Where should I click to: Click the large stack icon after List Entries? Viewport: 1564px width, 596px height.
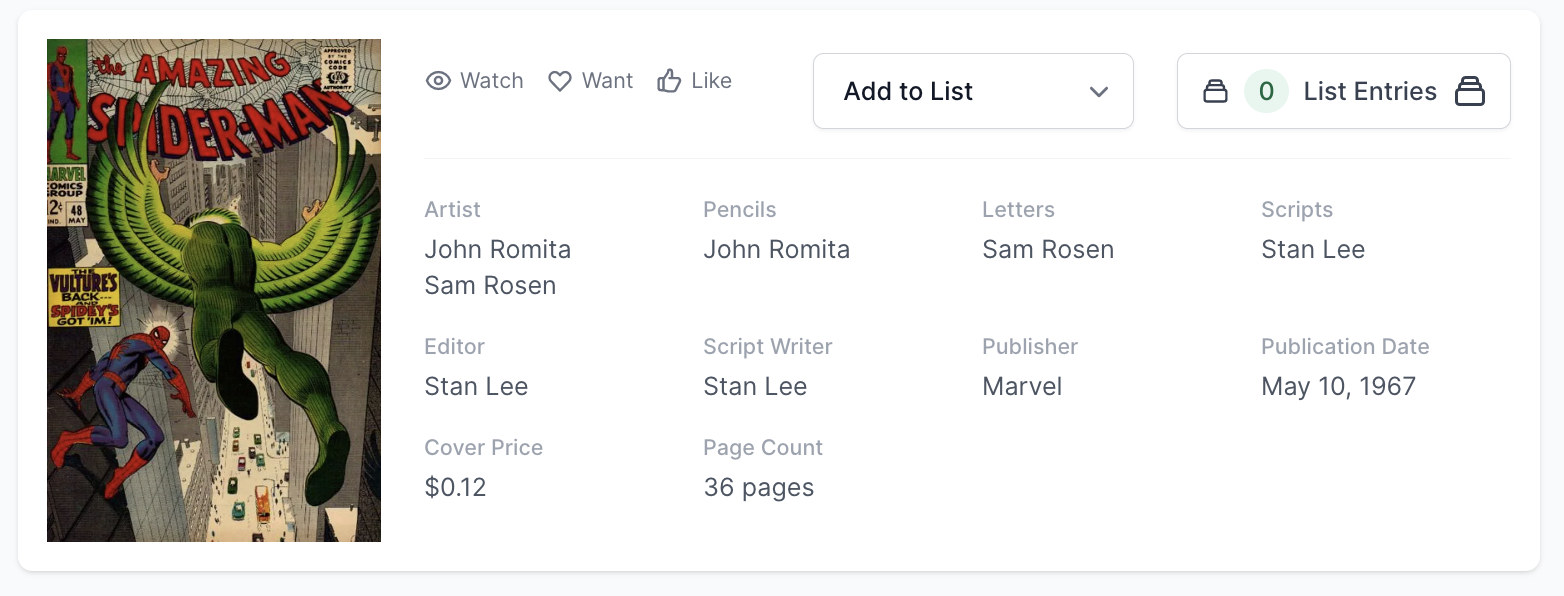coord(1469,92)
